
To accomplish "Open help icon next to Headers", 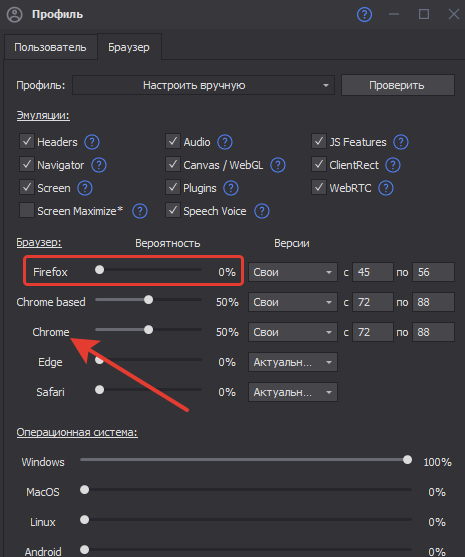I will (92, 142).
